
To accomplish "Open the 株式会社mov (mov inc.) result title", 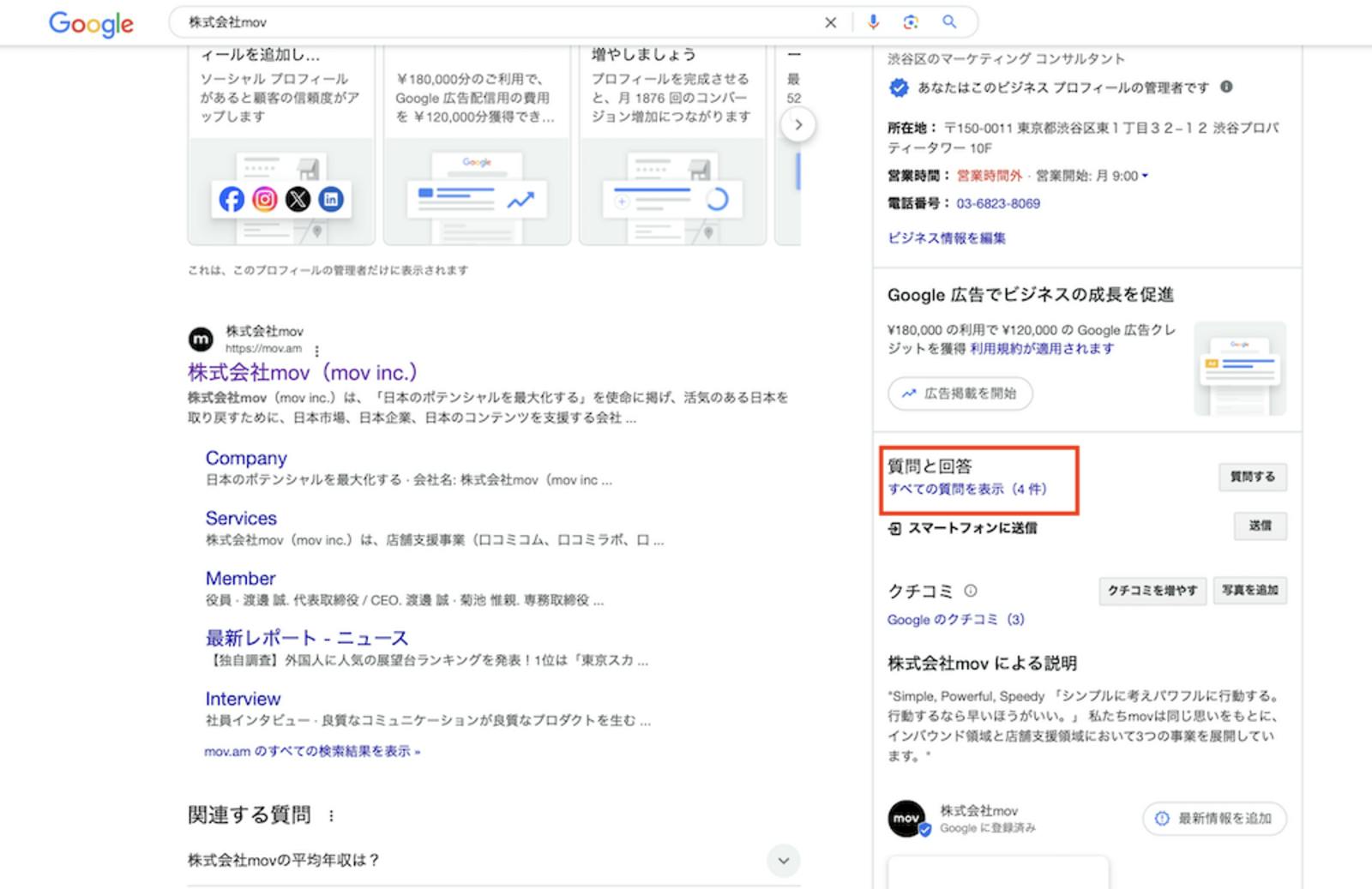I will (x=302, y=373).
